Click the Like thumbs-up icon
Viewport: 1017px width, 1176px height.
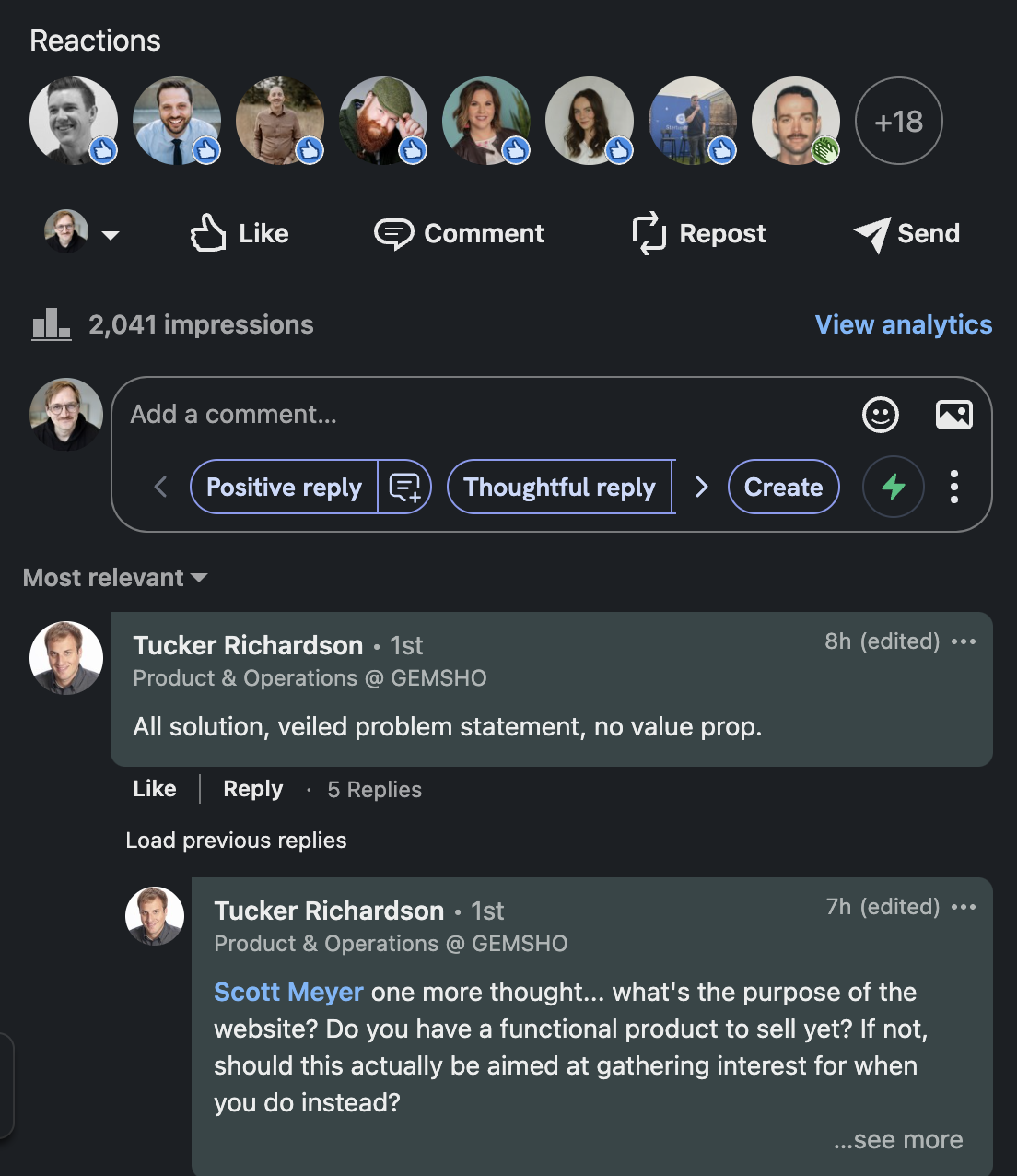[208, 233]
